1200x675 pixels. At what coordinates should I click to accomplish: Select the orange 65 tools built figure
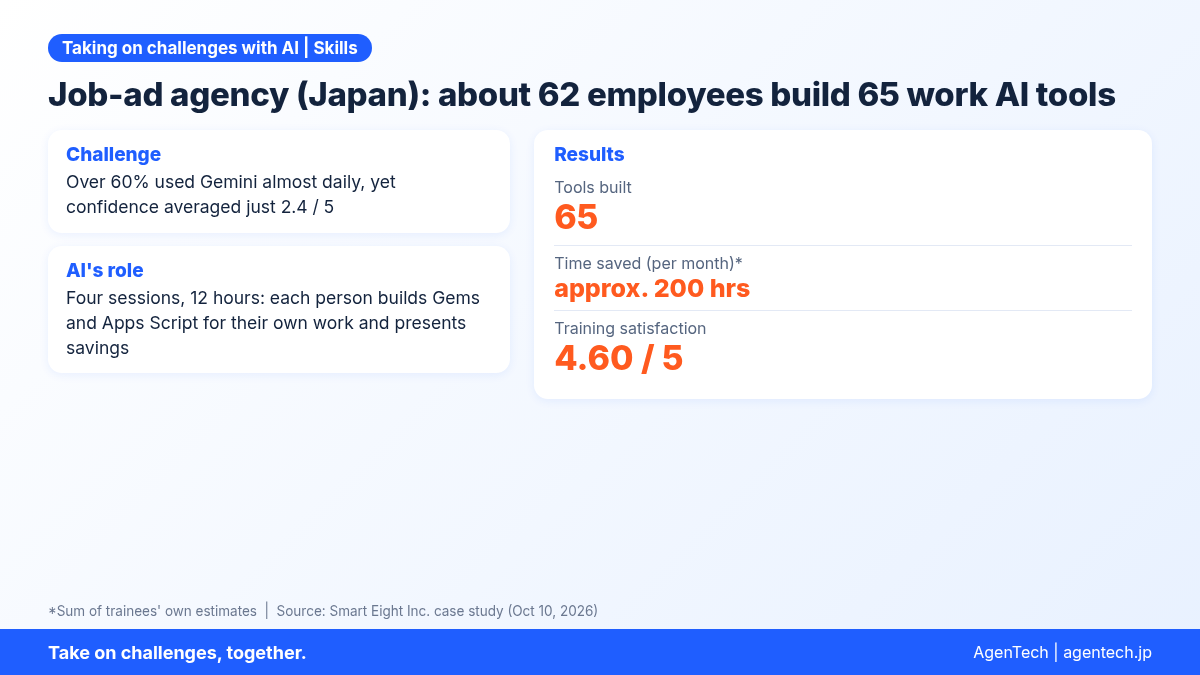pyautogui.click(x=576, y=217)
